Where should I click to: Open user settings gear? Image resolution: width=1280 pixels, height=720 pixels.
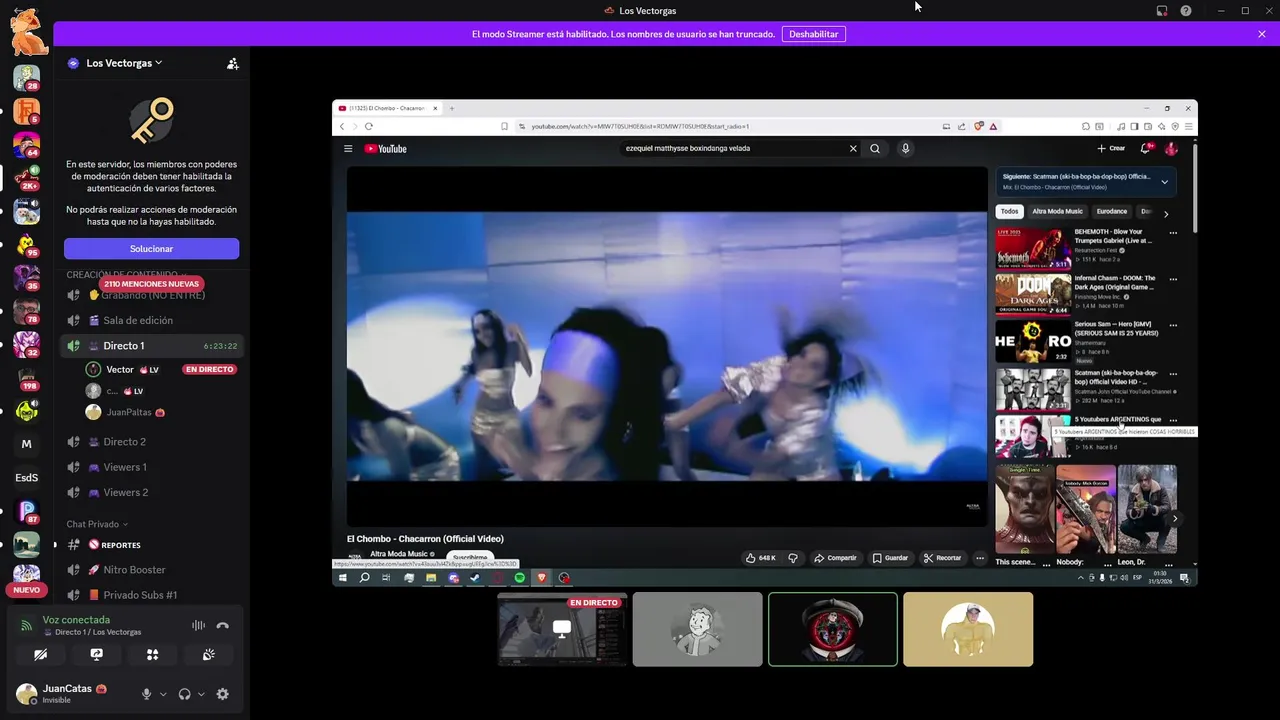point(222,694)
